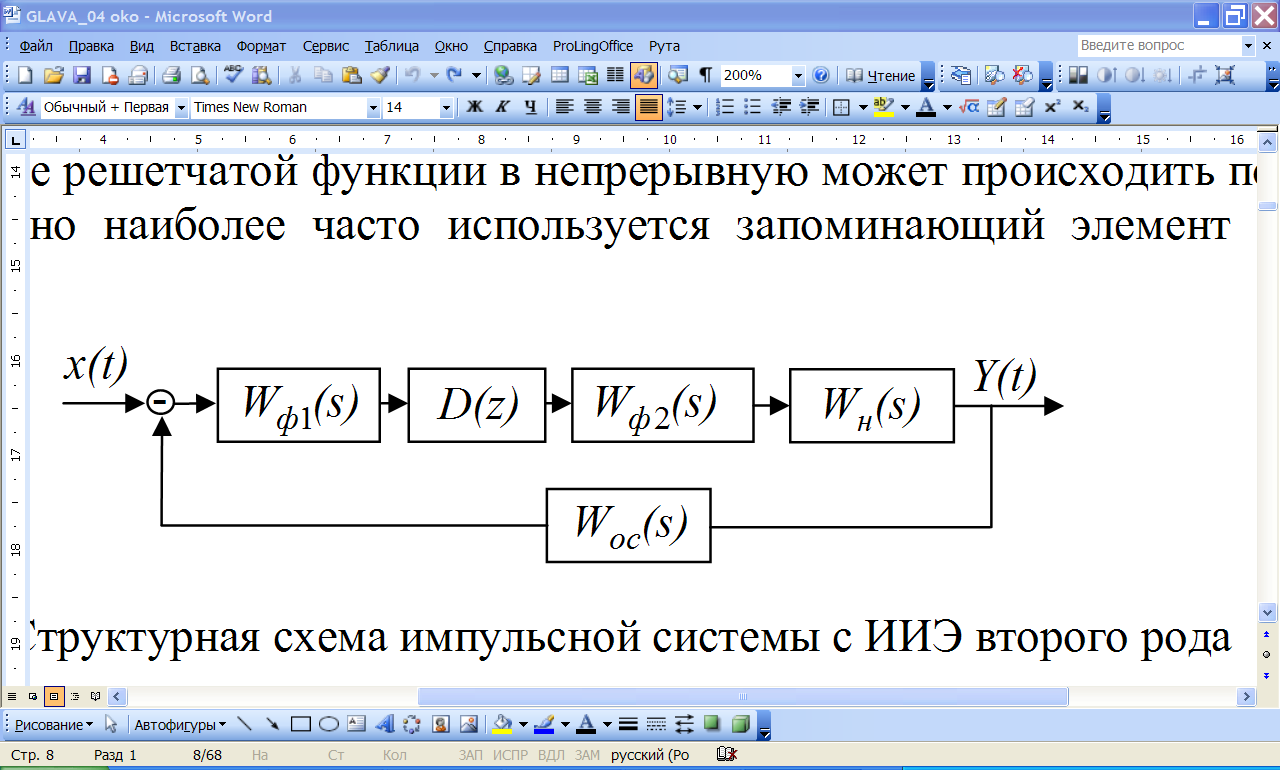This screenshot has height=770, width=1280.
Task: Toggle the bulleted list button
Action: pos(754,107)
